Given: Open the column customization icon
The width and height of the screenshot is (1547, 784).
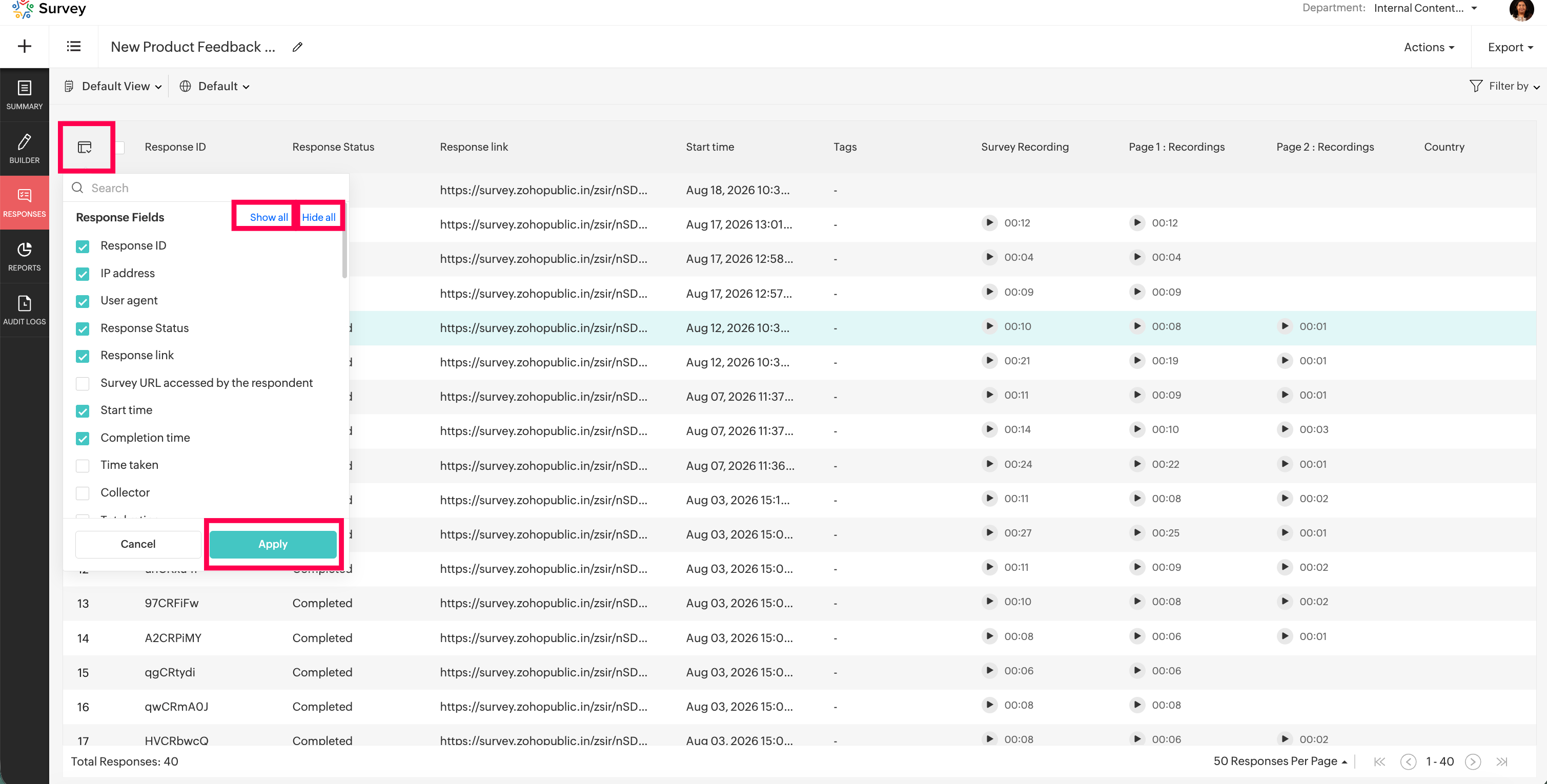Looking at the screenshot, I should click(85, 147).
